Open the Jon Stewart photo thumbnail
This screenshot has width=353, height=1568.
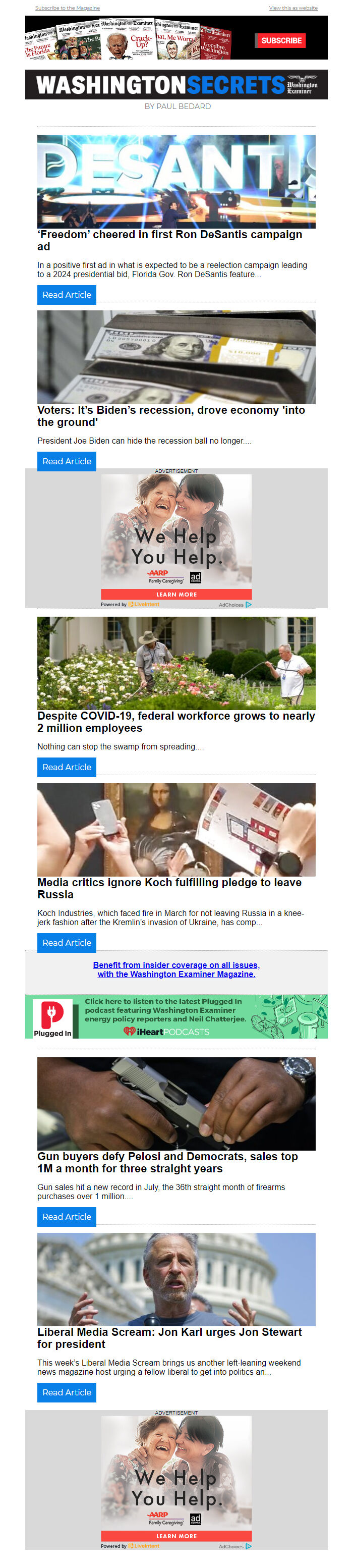point(177,1279)
